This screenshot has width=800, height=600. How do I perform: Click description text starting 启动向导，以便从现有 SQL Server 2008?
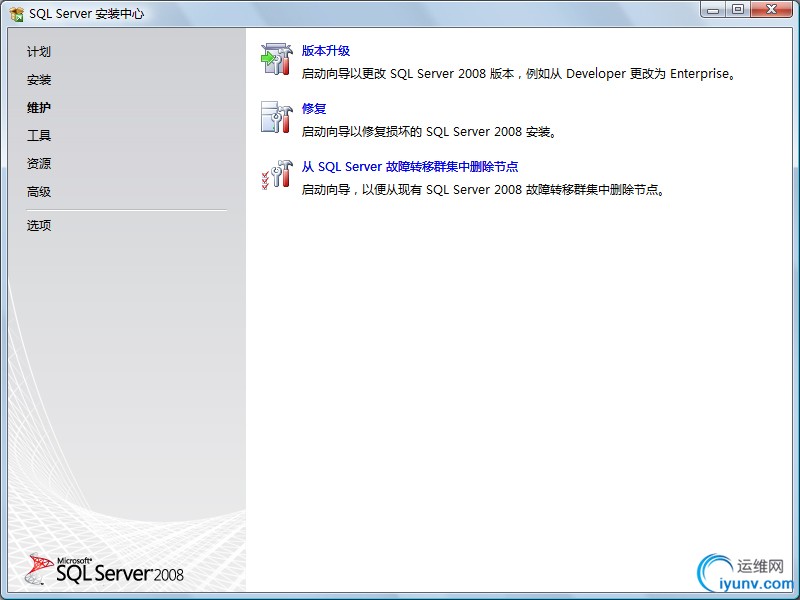tap(484, 190)
